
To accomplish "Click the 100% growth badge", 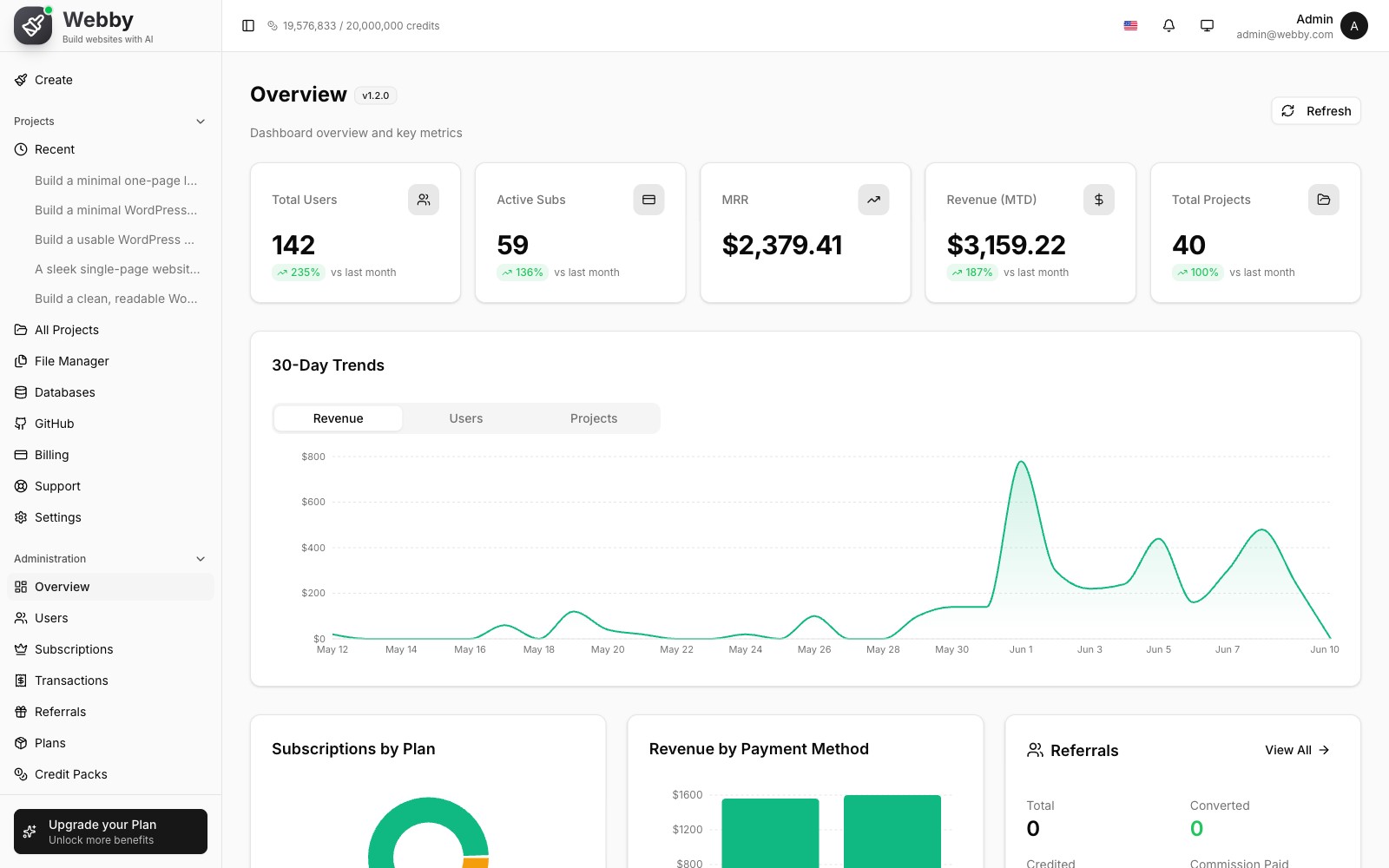I will (x=1198, y=273).
